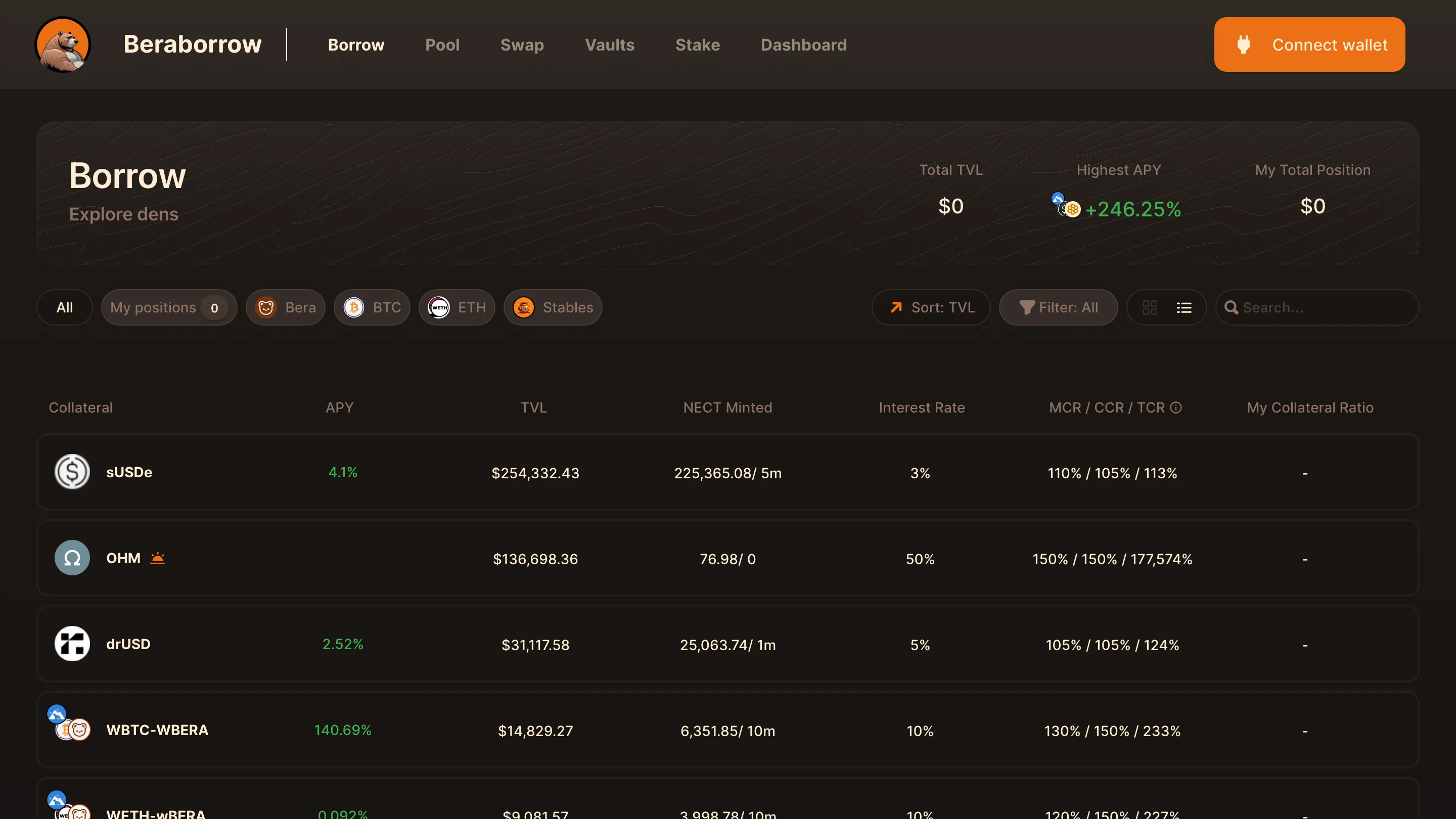Click the WBTC-WBERA token pair icon
The image size is (1456, 819).
[x=69, y=723]
